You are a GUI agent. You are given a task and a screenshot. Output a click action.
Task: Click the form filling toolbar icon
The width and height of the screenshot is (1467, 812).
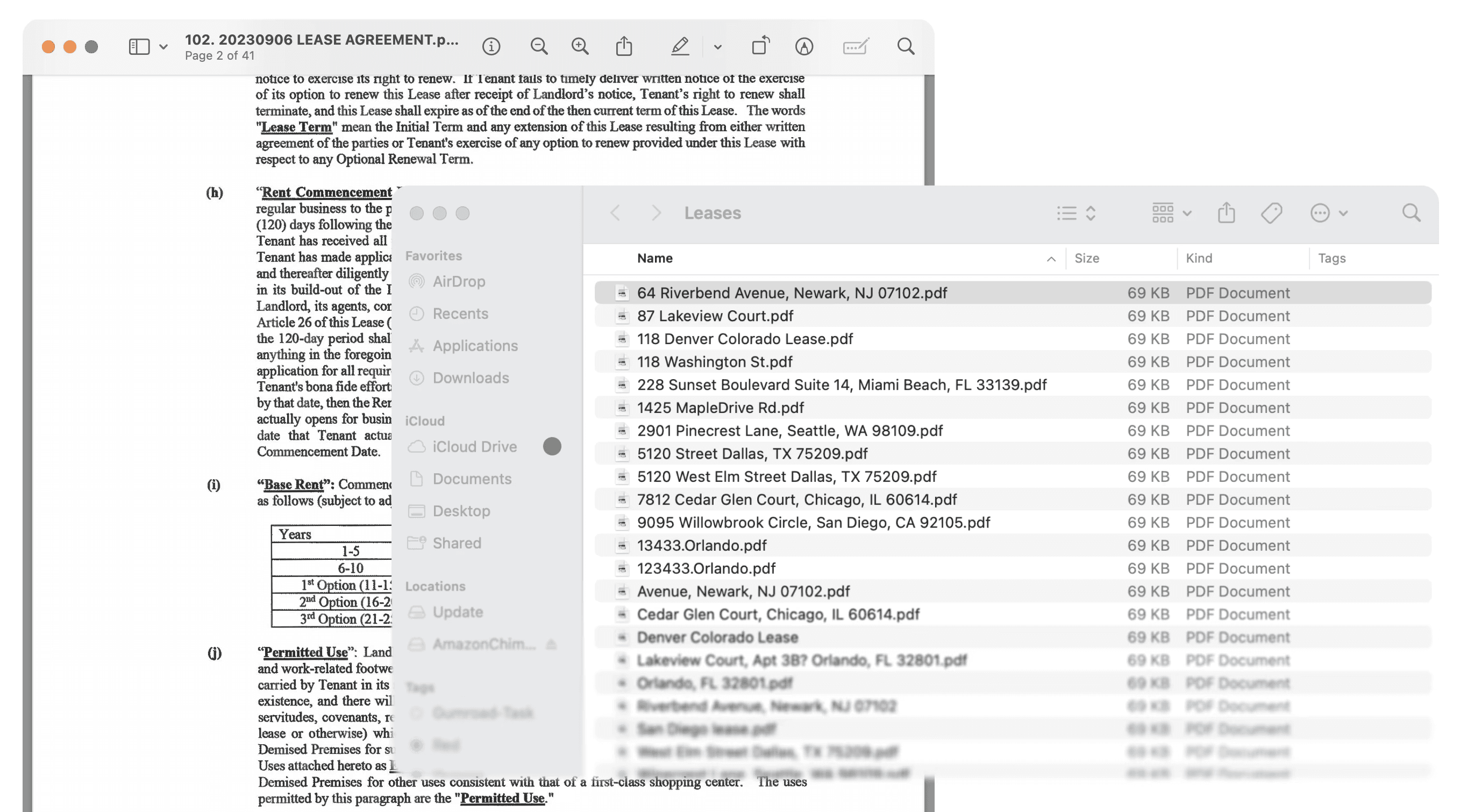point(855,46)
